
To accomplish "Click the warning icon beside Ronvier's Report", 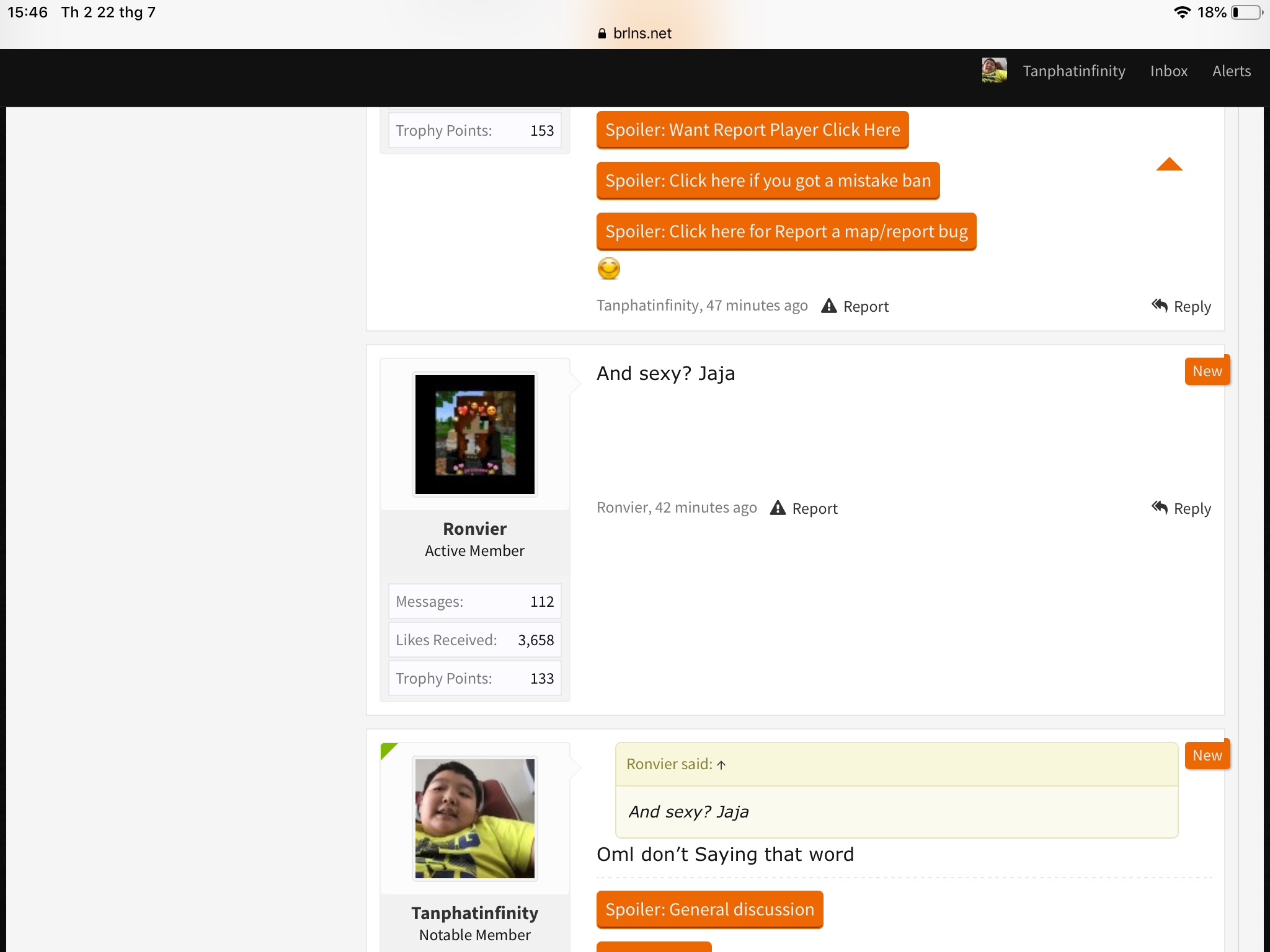I will tap(778, 508).
